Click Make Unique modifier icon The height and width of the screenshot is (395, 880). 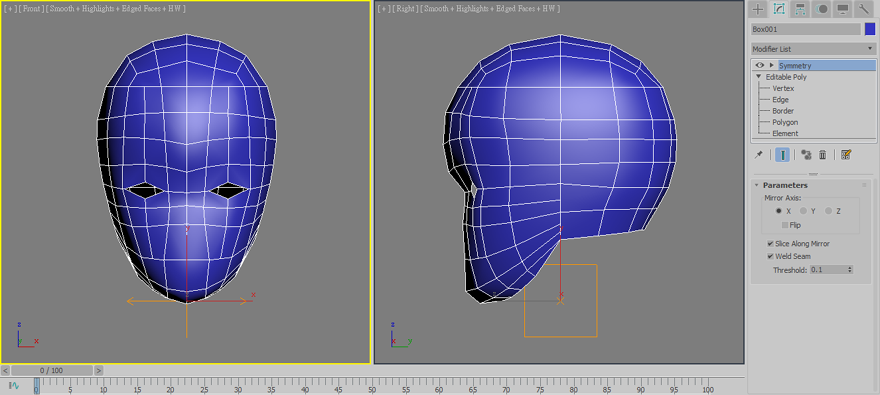click(806, 155)
